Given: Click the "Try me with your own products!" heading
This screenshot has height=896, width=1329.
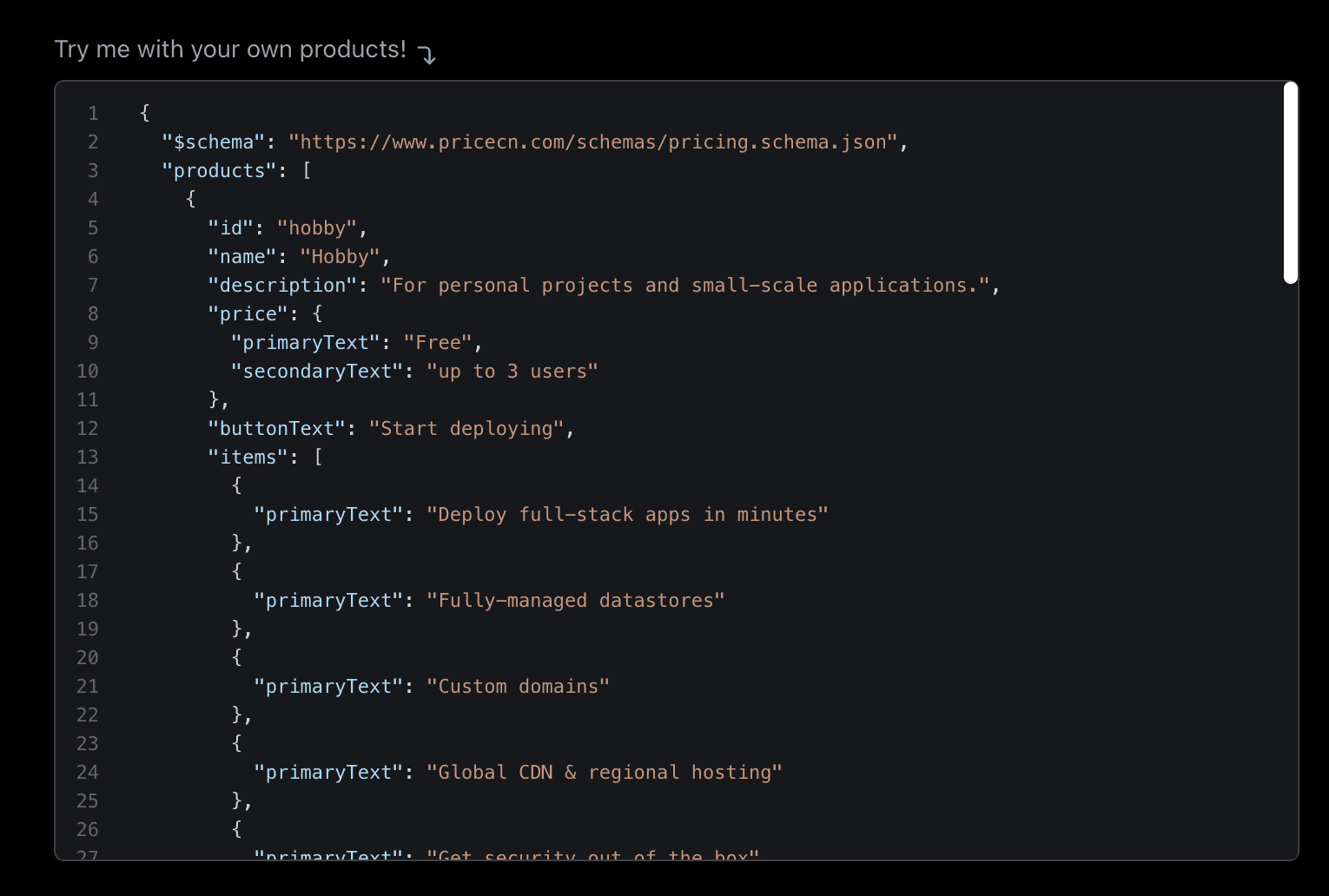Looking at the screenshot, I should (230, 49).
